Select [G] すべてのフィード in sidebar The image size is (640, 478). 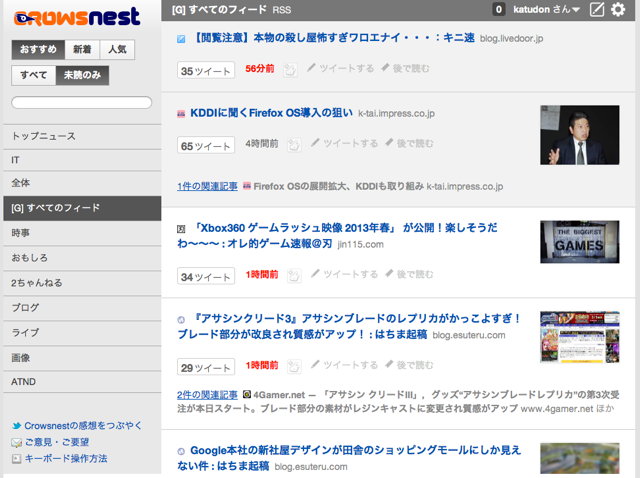point(82,208)
